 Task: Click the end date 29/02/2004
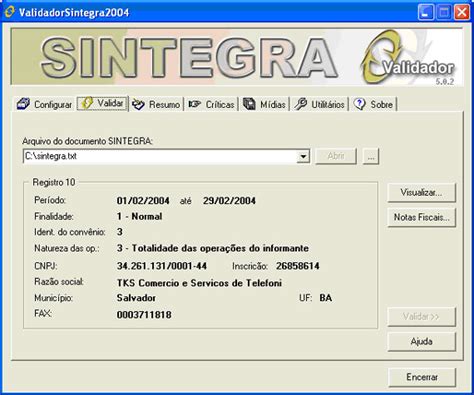(x=229, y=201)
